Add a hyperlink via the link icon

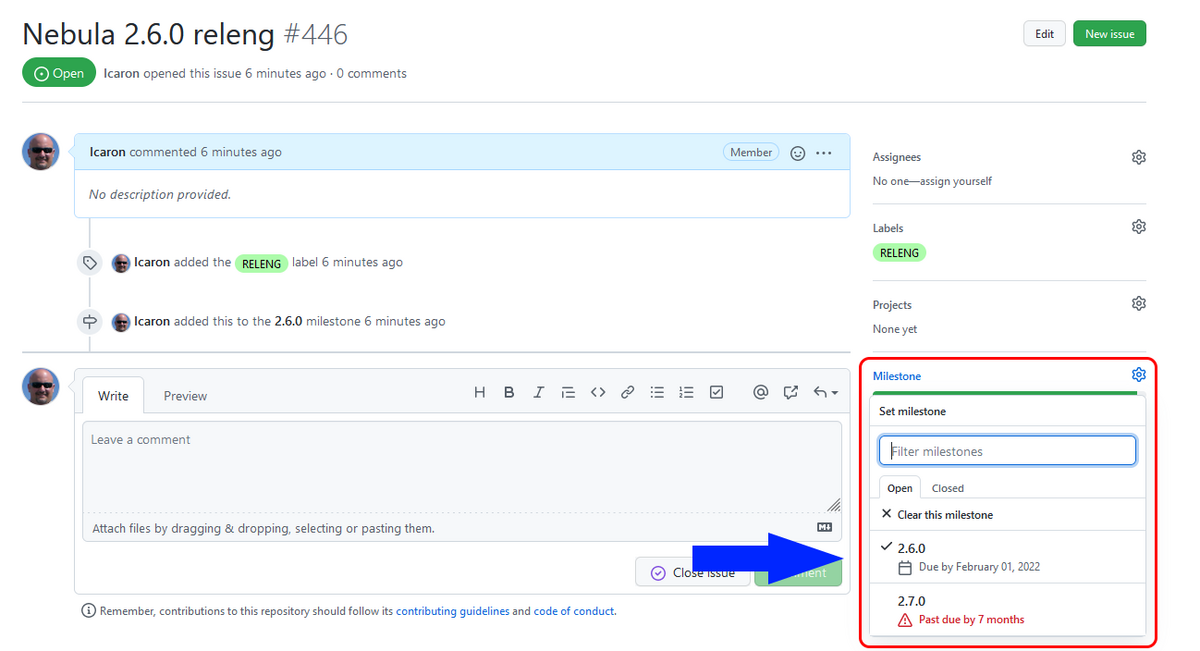627,392
